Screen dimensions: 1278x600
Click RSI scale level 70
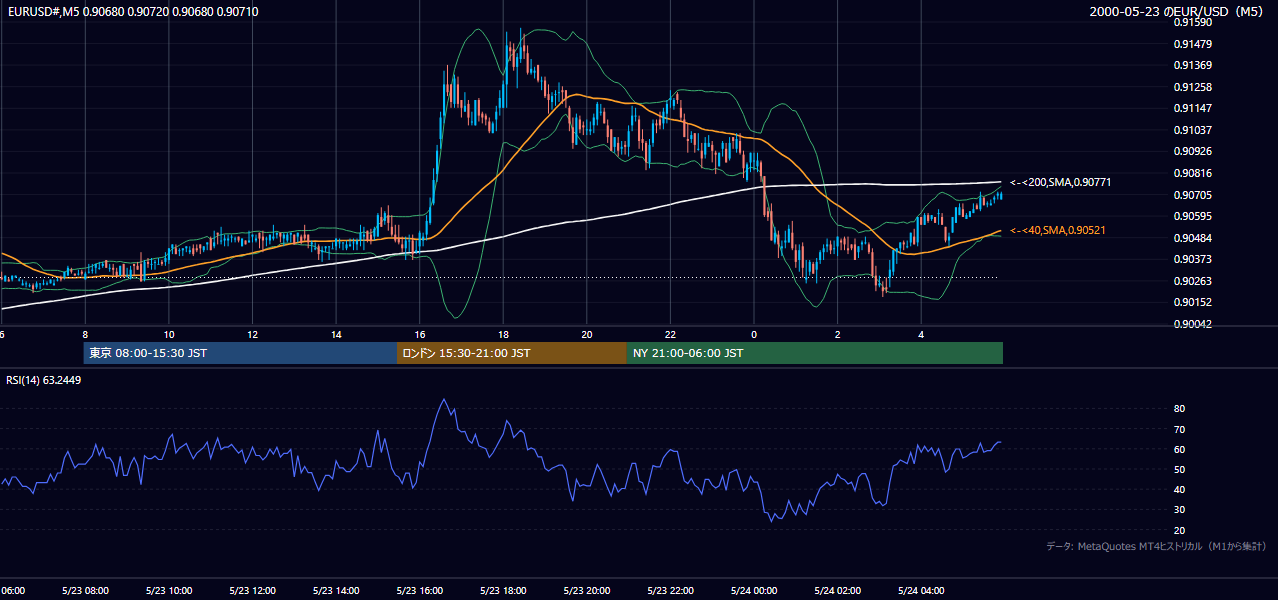click(1179, 429)
